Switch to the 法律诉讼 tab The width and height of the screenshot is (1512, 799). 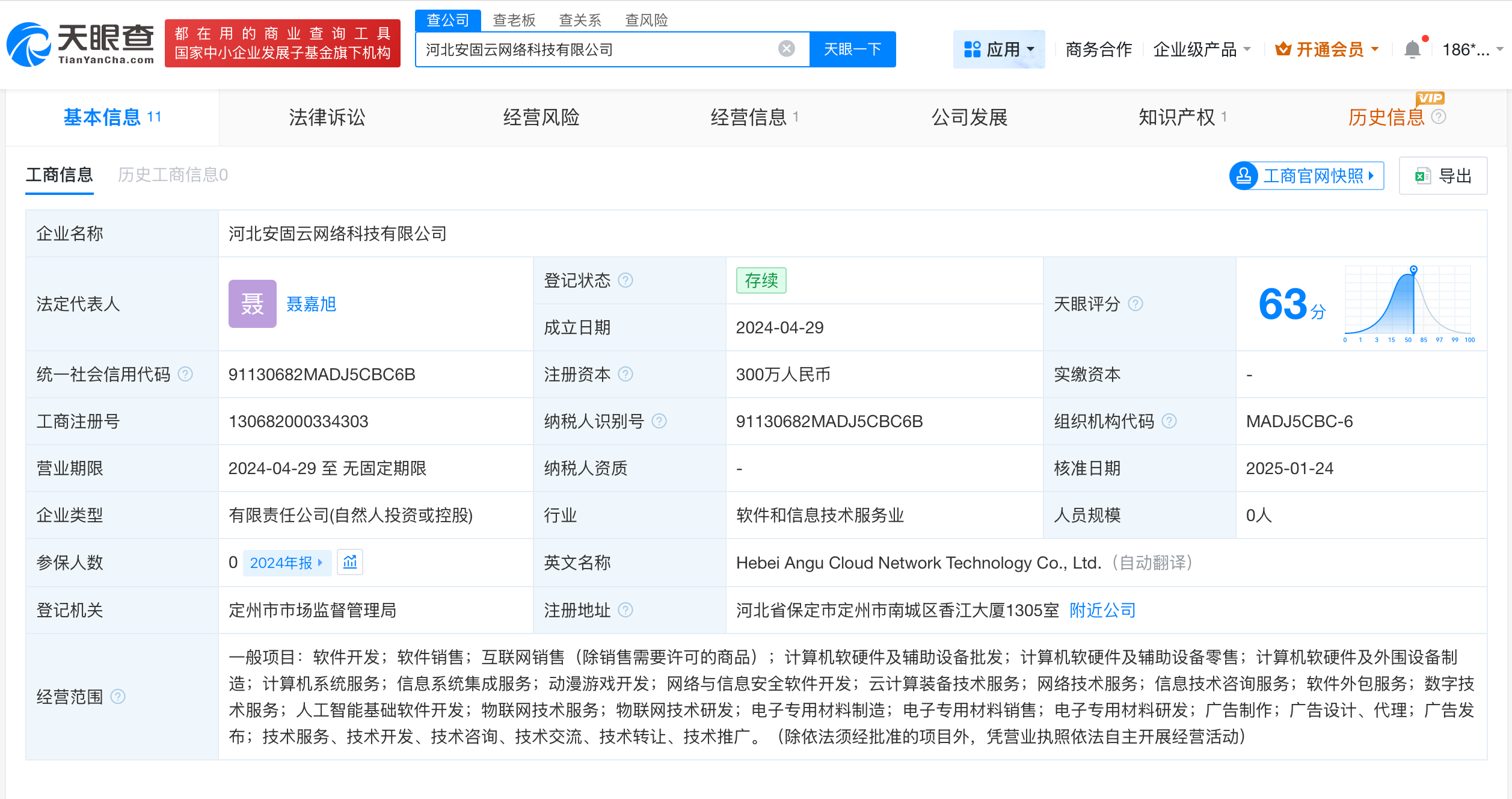pyautogui.click(x=327, y=117)
